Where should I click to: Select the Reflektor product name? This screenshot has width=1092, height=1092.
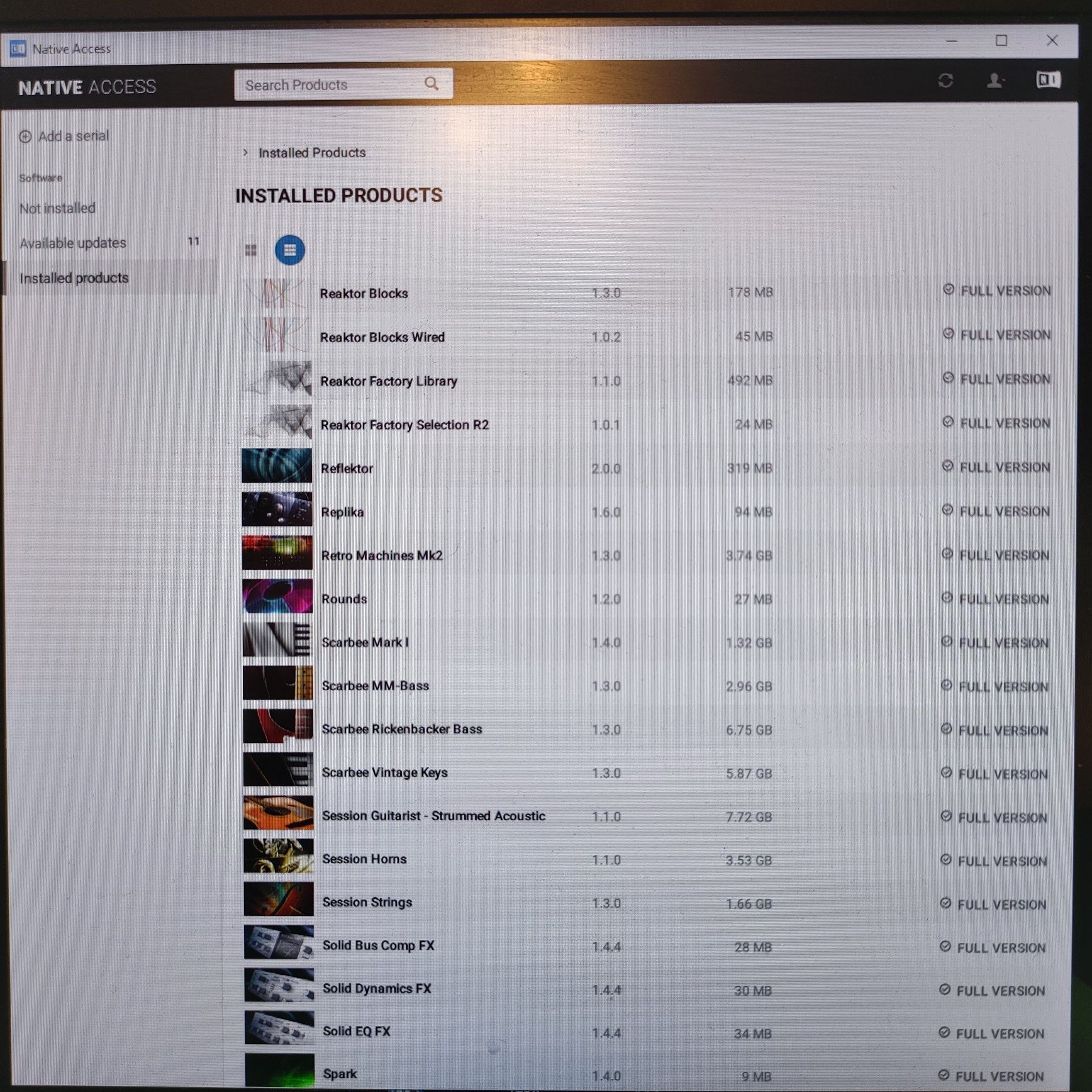[347, 469]
